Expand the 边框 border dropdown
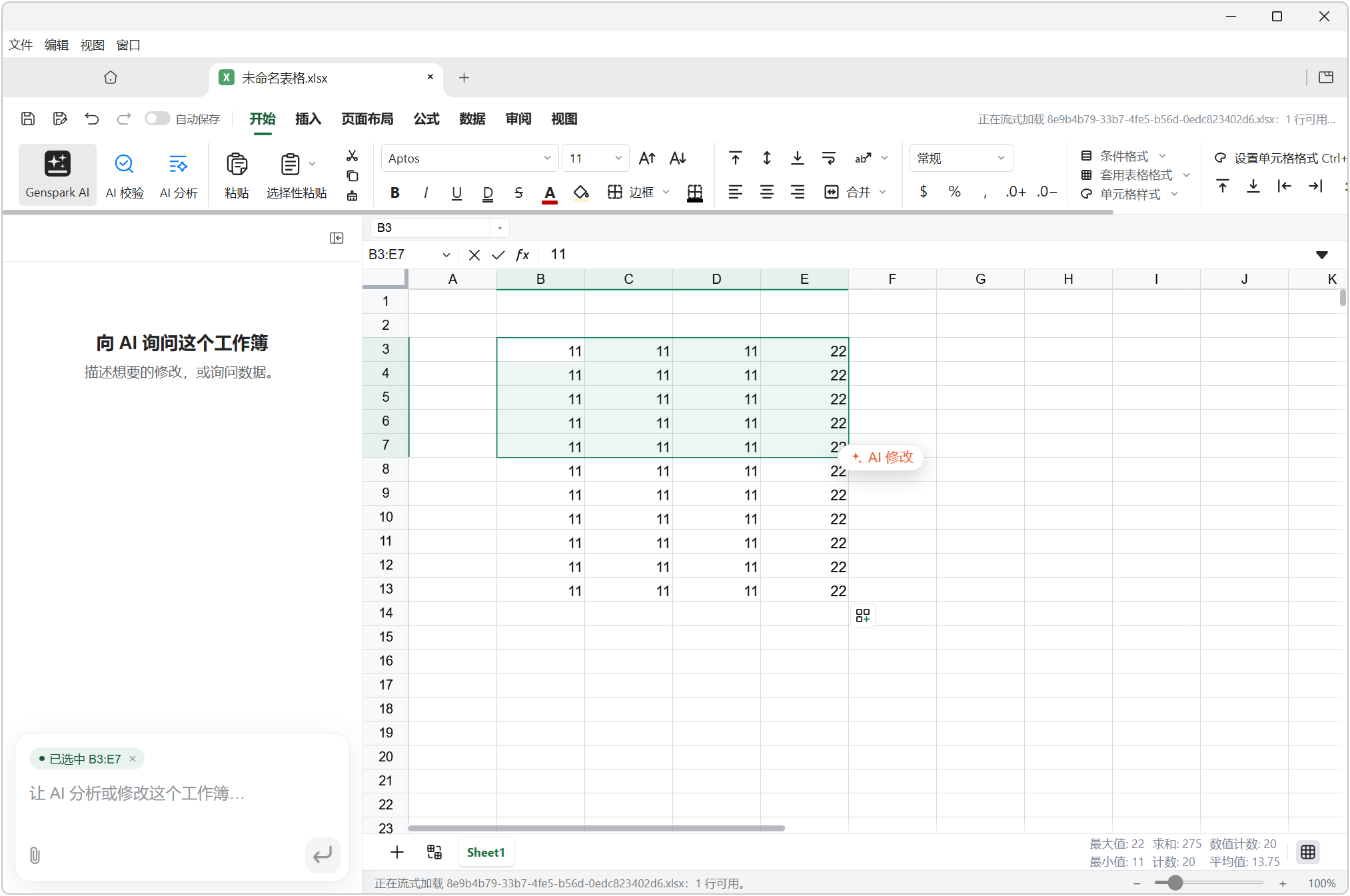The height and width of the screenshot is (896, 1350). [666, 192]
